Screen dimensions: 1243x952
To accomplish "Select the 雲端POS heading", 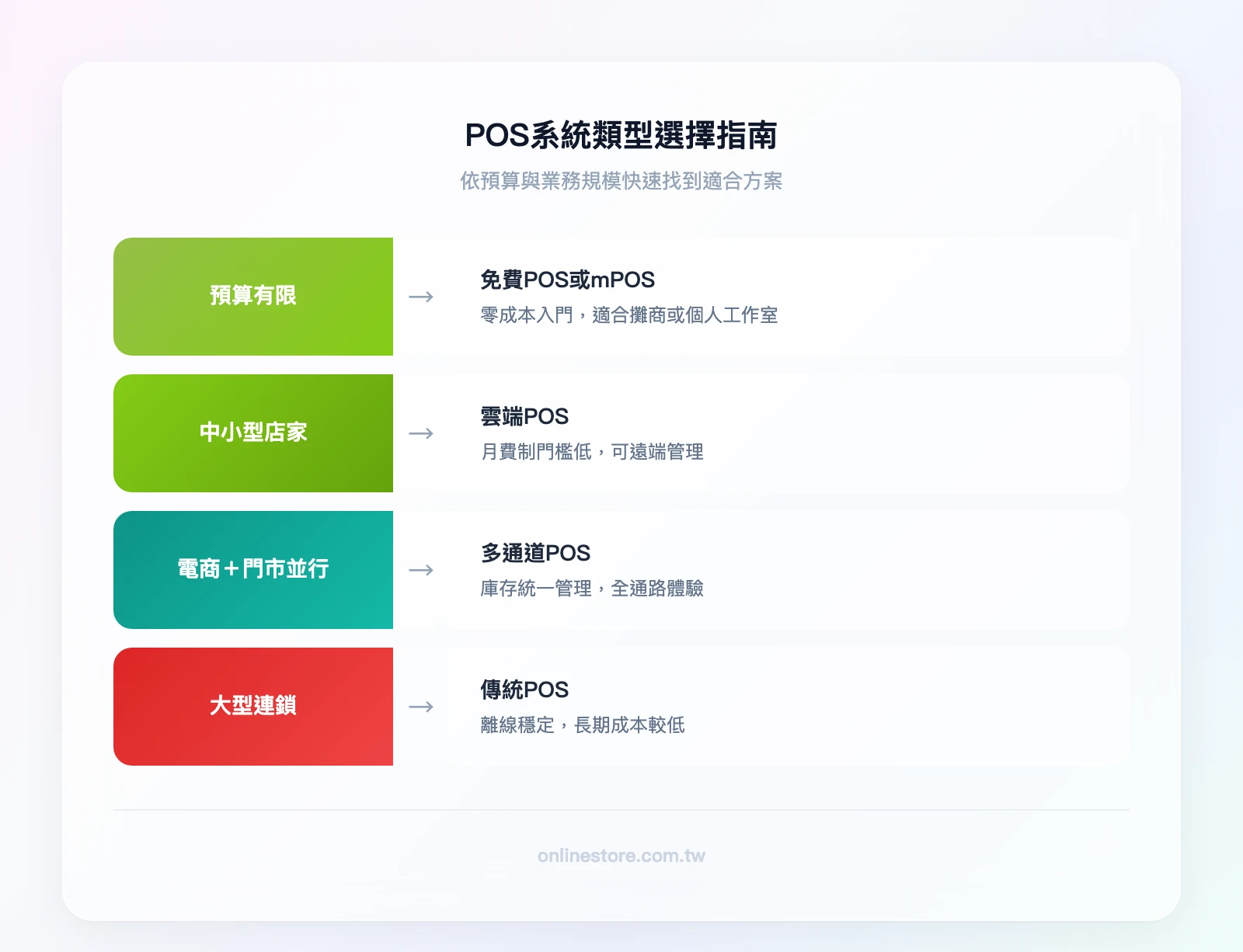I will (524, 416).
